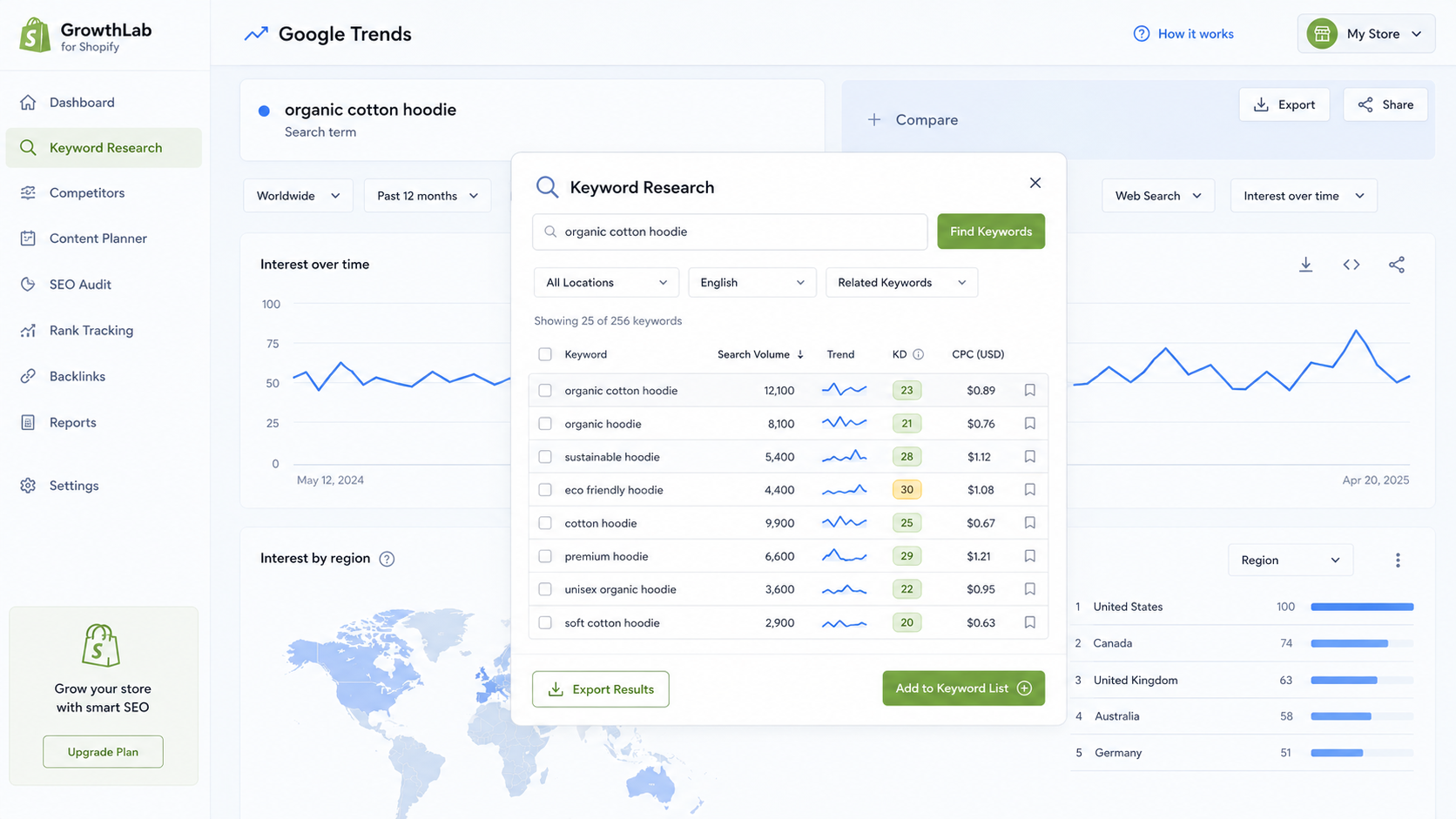Open Interest by region help icon
1456x819 pixels.
(x=388, y=559)
